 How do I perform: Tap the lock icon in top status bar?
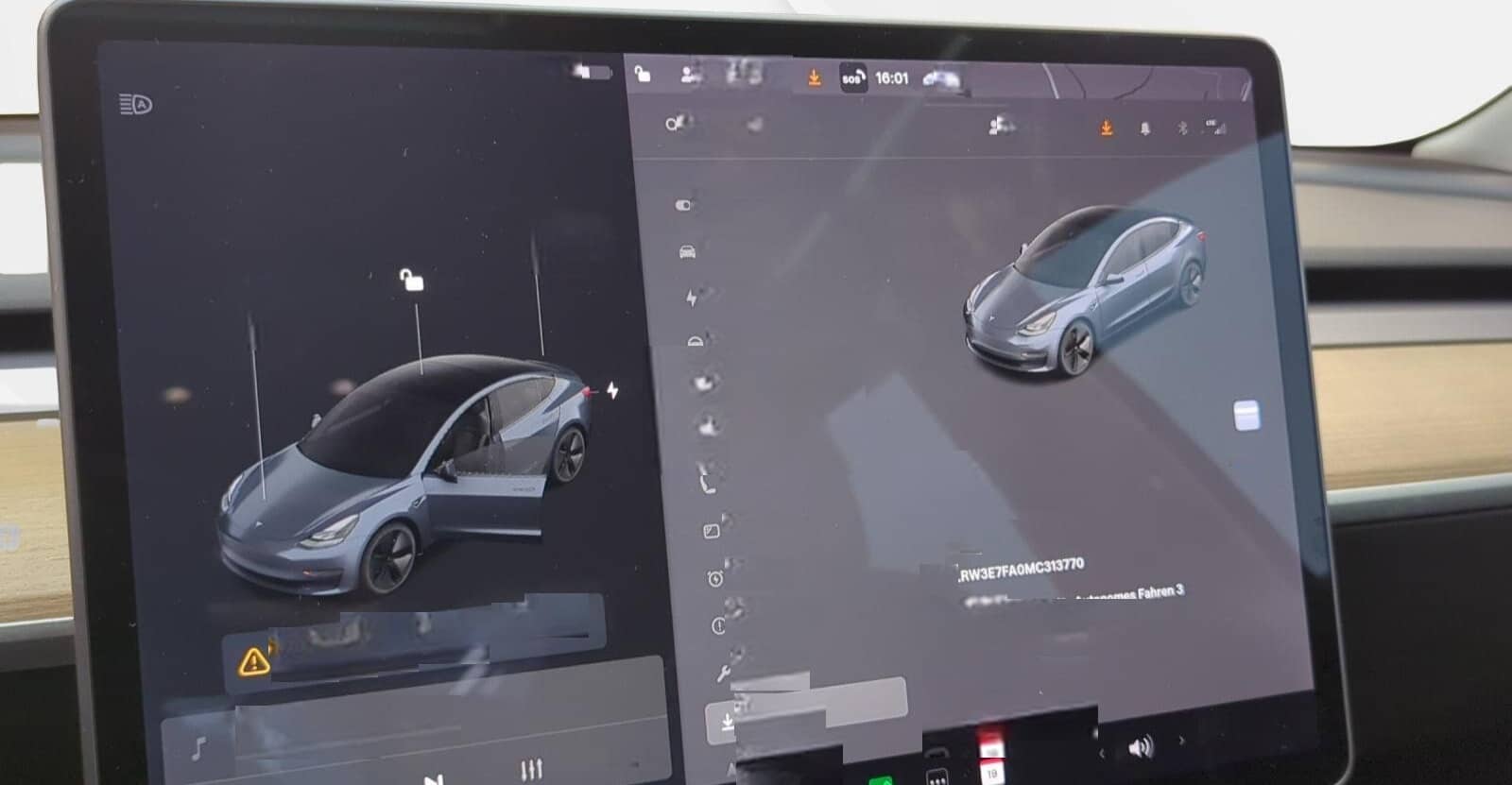click(643, 74)
